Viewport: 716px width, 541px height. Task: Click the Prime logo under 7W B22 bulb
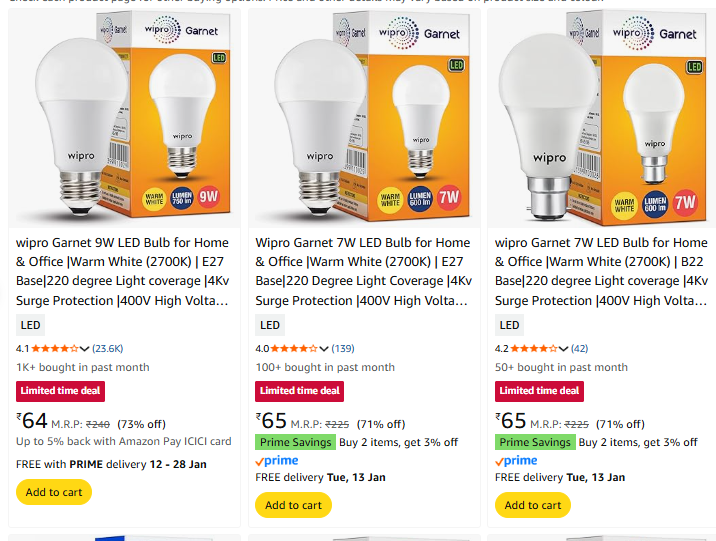coord(516,461)
